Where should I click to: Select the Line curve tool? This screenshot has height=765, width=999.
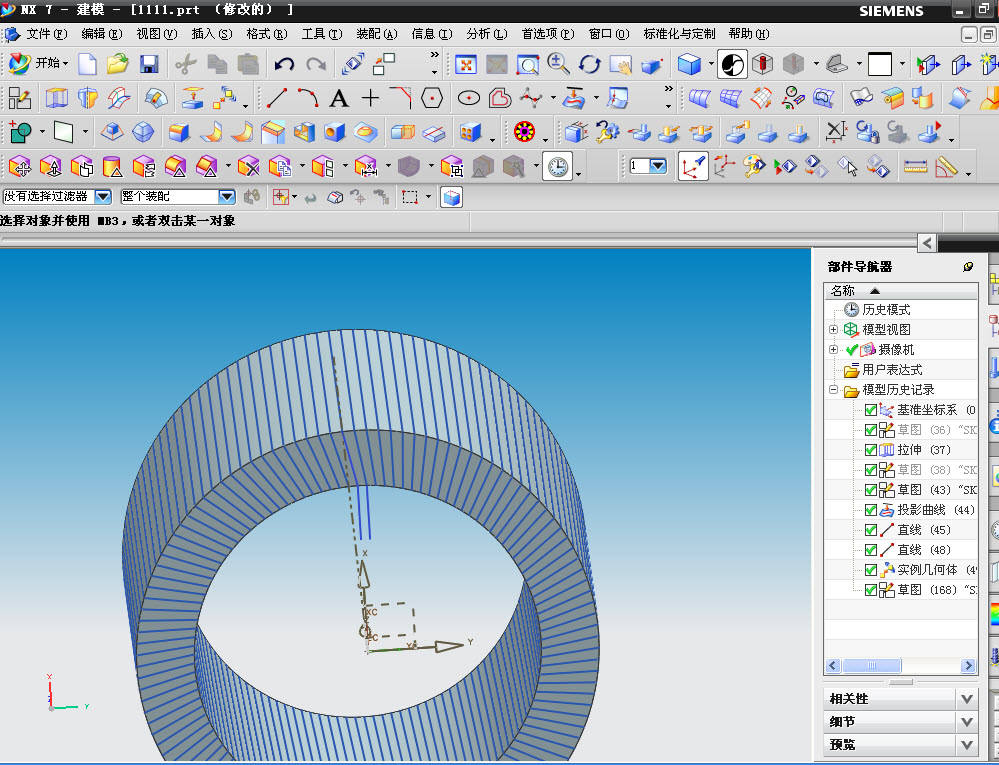coord(277,98)
